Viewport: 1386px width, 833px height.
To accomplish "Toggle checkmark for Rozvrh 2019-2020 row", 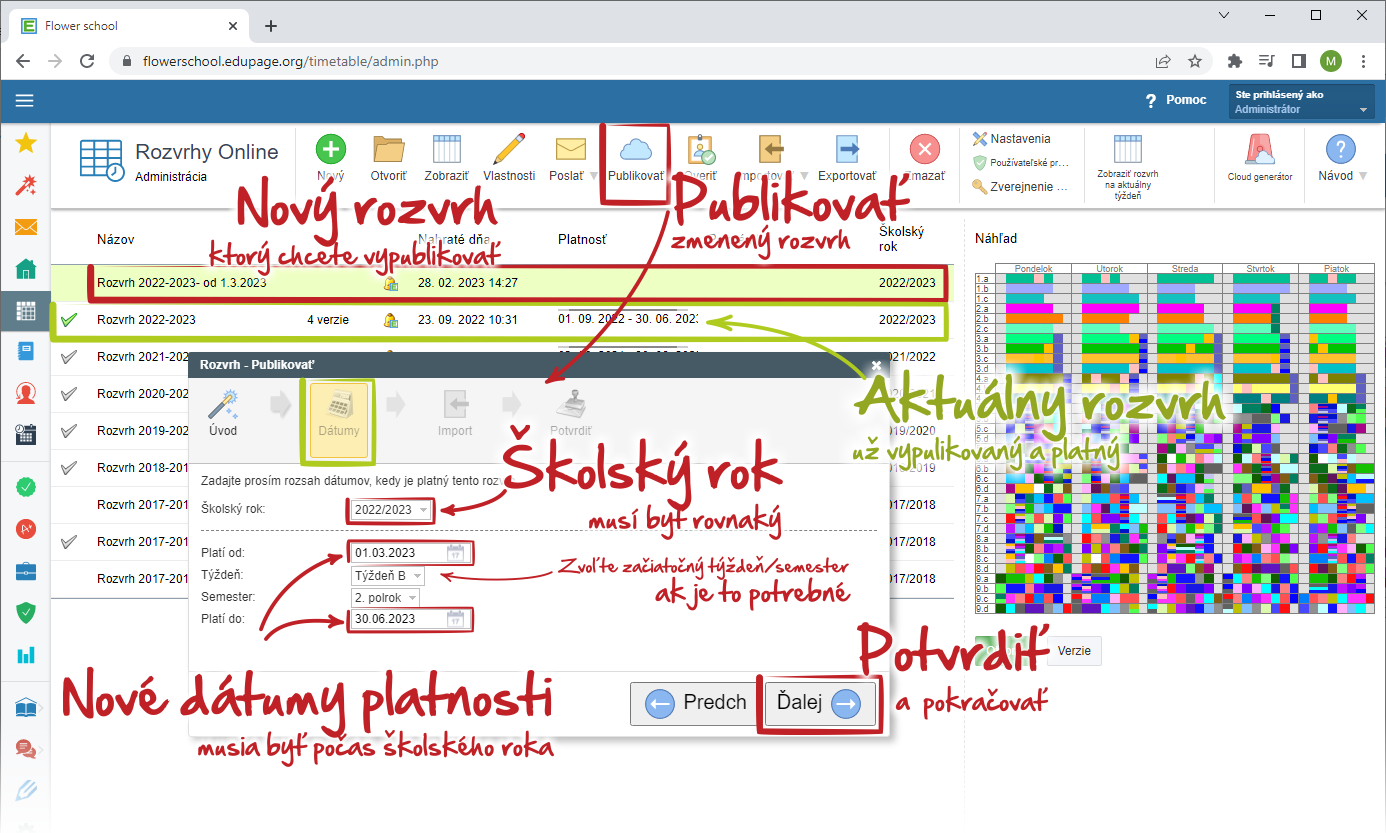I will (x=69, y=432).
